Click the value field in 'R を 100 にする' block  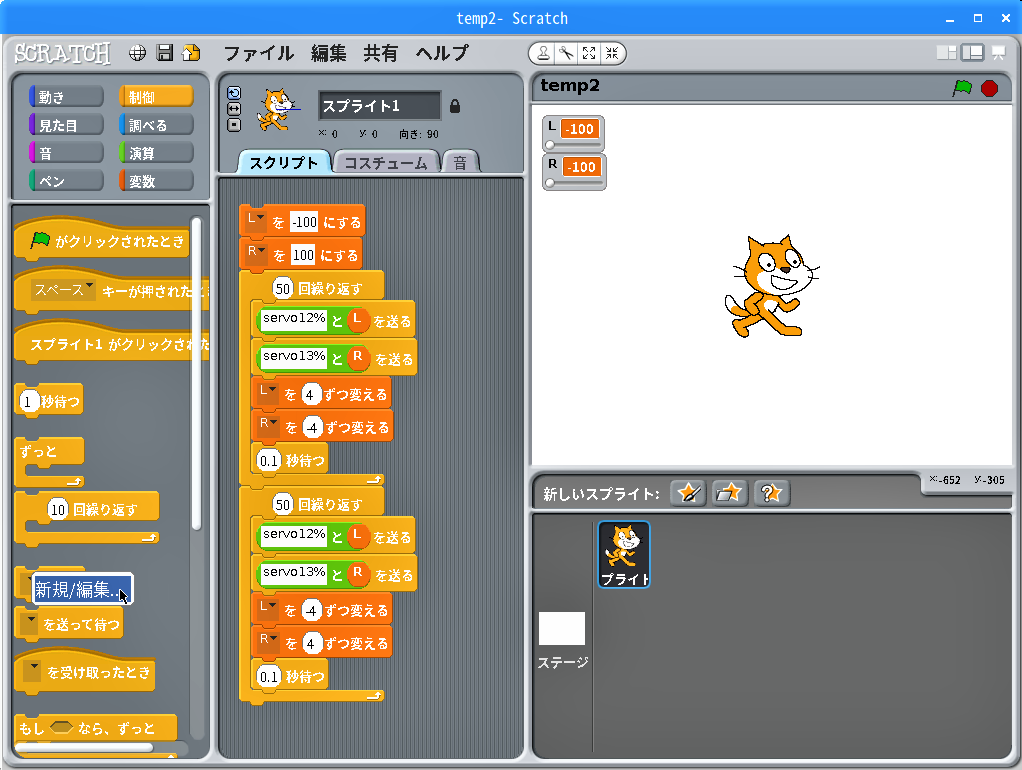point(303,255)
